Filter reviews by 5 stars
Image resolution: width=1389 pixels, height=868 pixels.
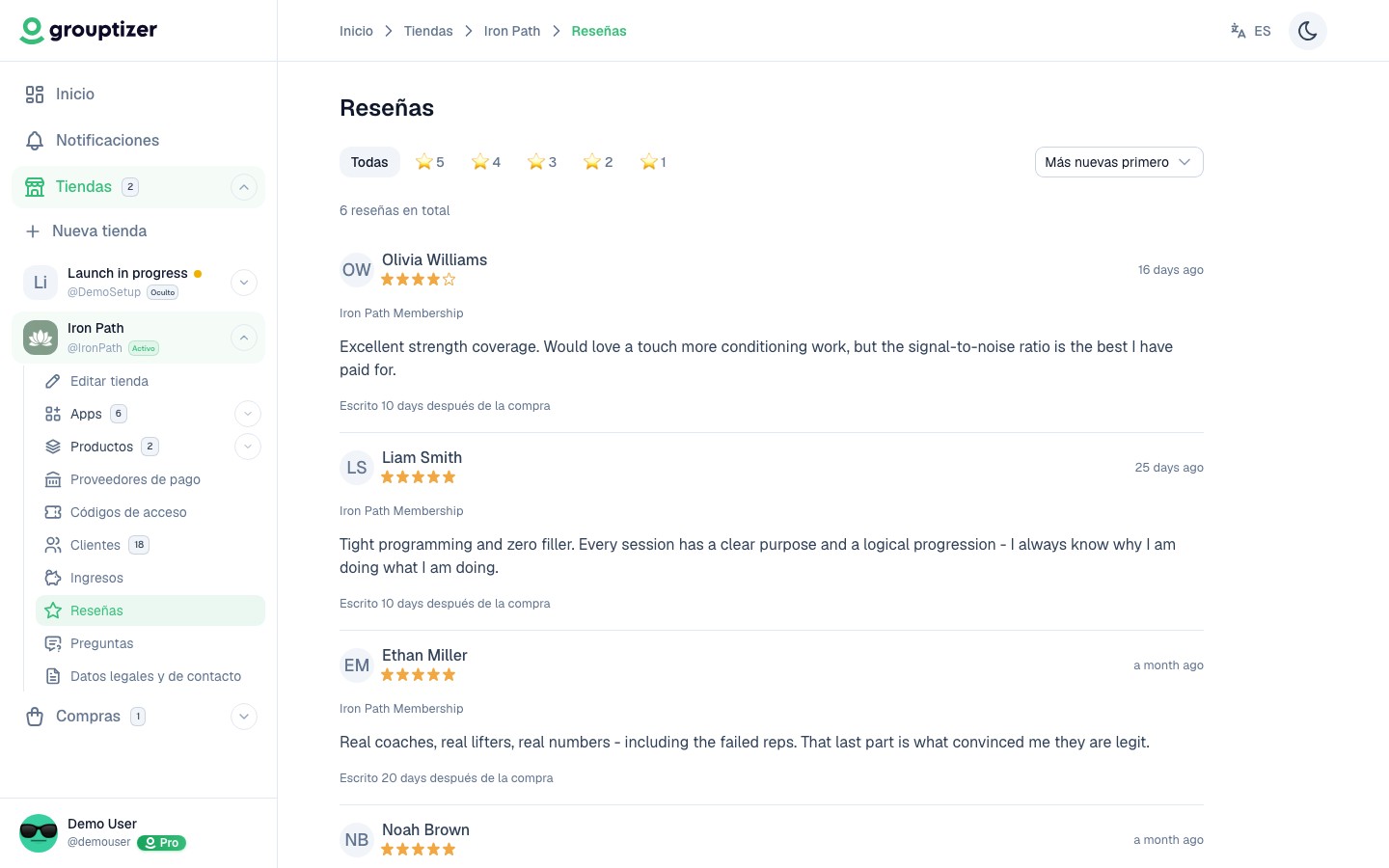click(x=430, y=162)
